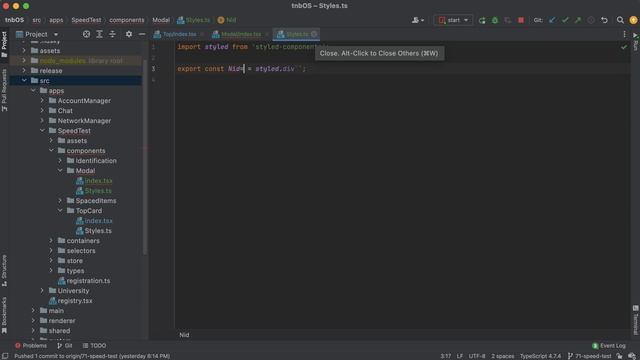Click SpeedTest breadcrumb in navigation bar
Screen dimensions: 640x360
click(86, 20)
